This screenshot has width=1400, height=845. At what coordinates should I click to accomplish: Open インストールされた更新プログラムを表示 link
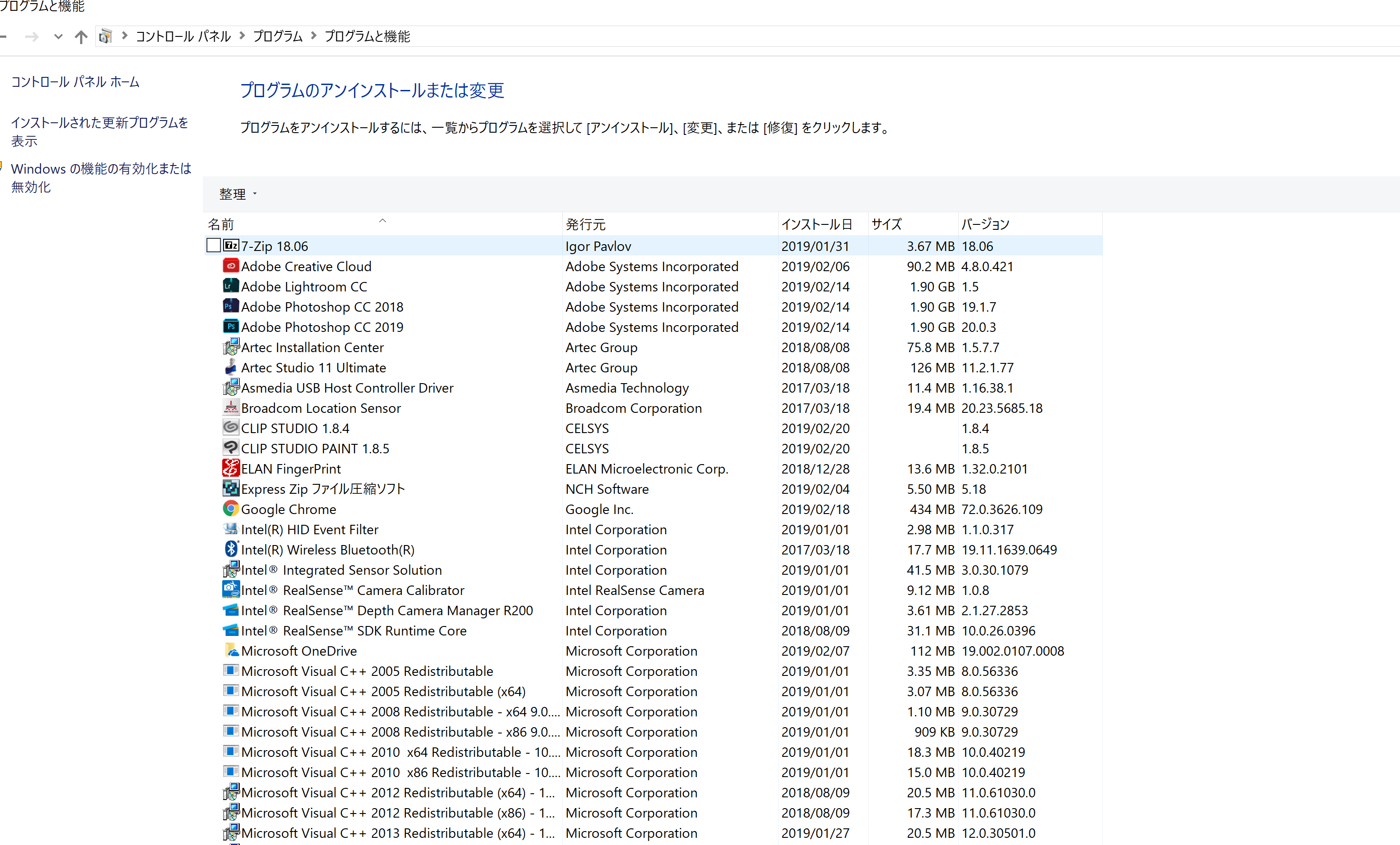(100, 132)
